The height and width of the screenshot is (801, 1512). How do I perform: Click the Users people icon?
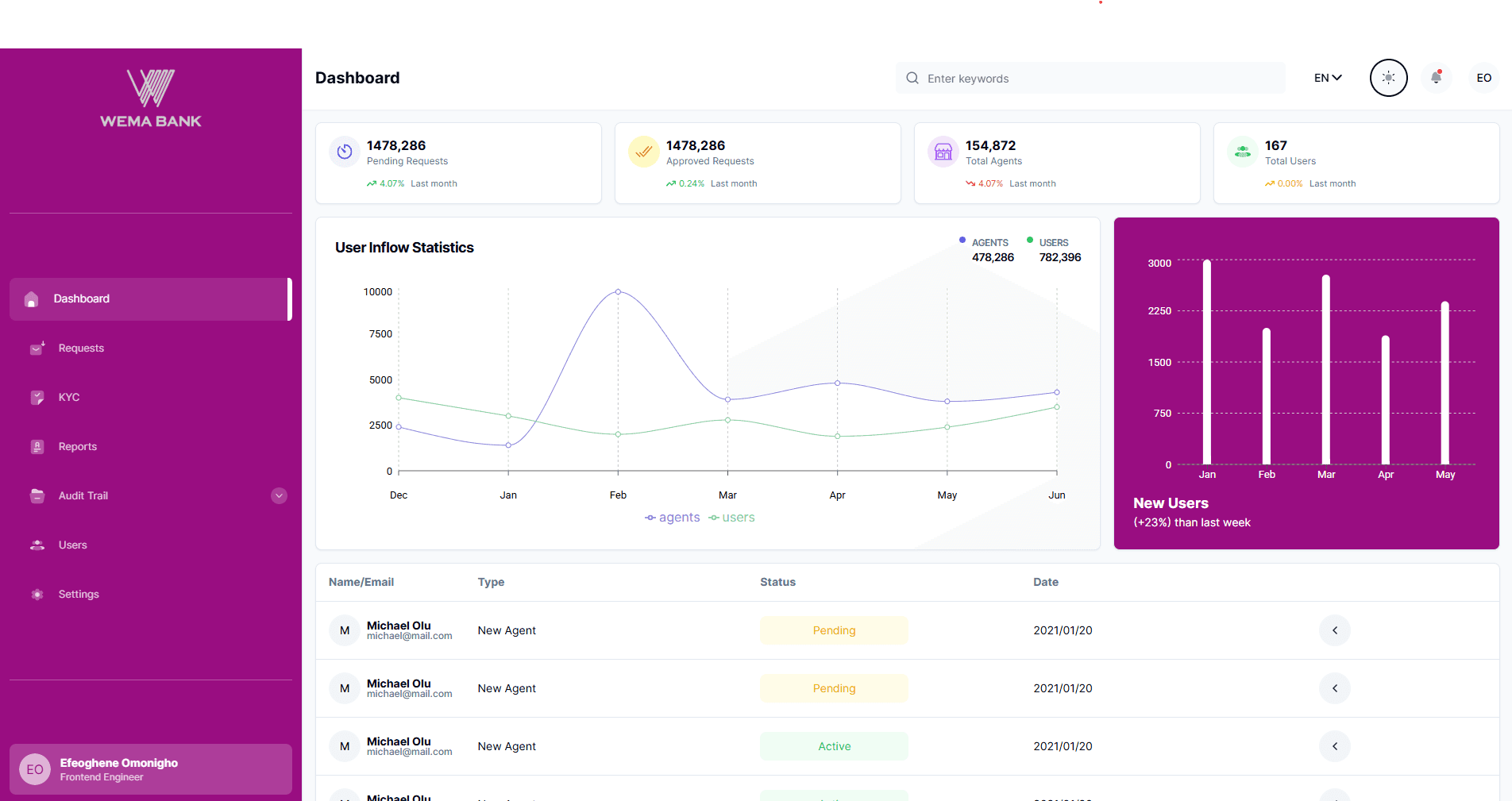coord(37,545)
